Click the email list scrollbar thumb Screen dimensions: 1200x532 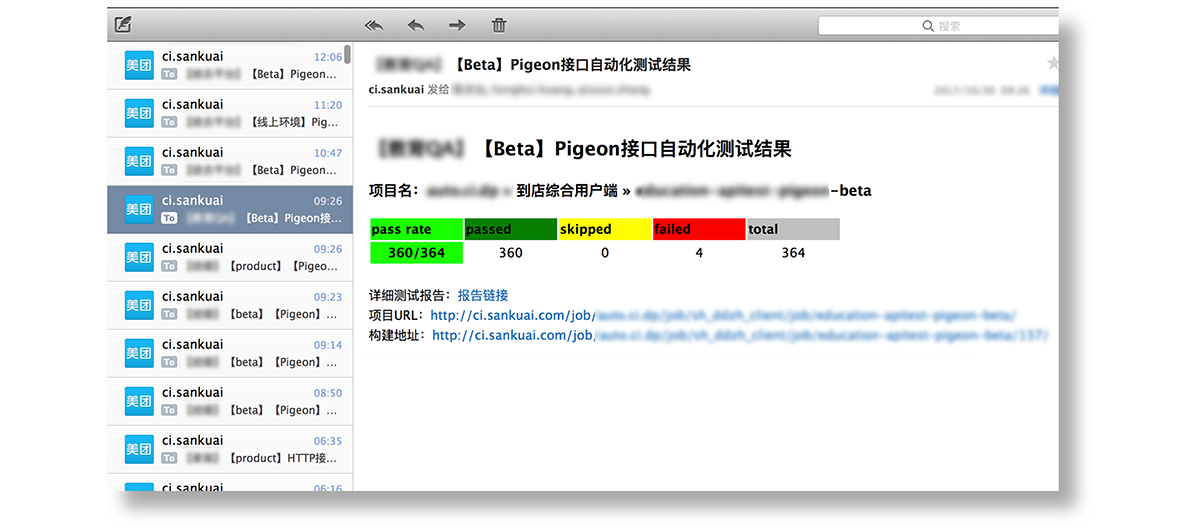[347, 54]
